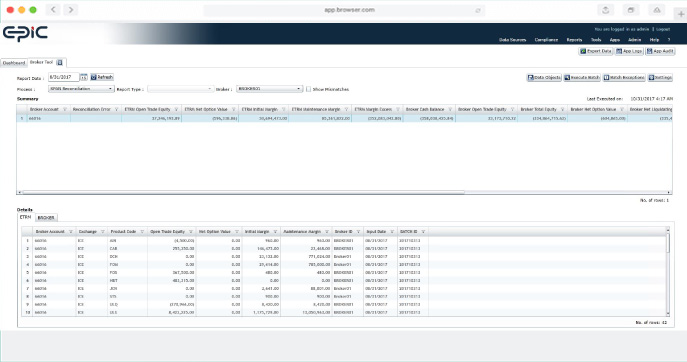The image size is (687, 362).
Task: Filter the Broker Cash Balance column
Action: [450, 110]
